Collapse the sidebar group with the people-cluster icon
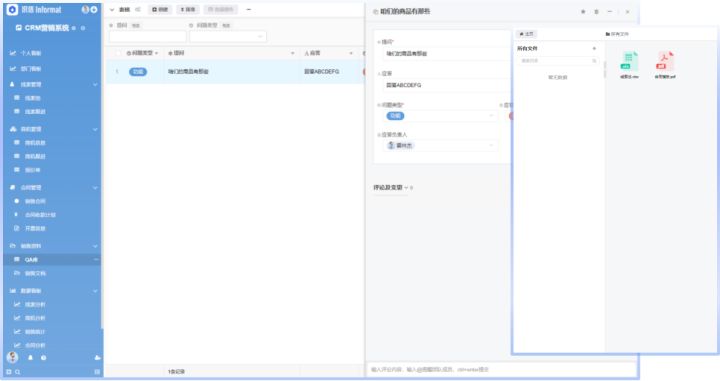This screenshot has height=381, width=720. point(96,129)
